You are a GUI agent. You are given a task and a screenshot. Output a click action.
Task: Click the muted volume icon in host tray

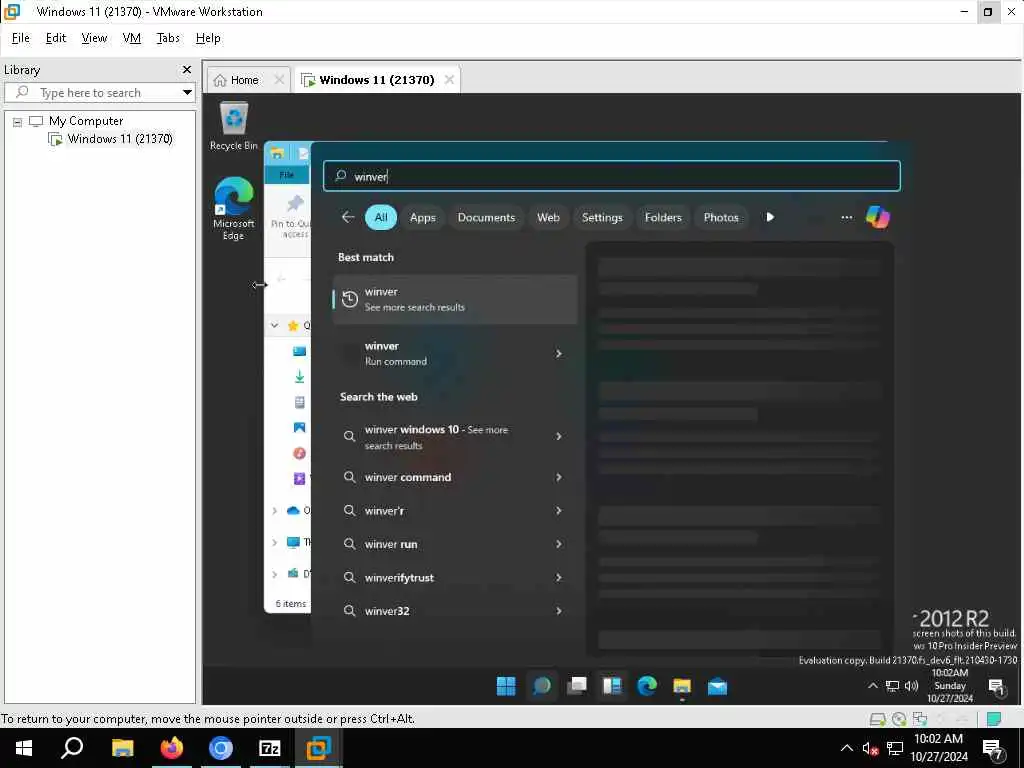coord(870,748)
